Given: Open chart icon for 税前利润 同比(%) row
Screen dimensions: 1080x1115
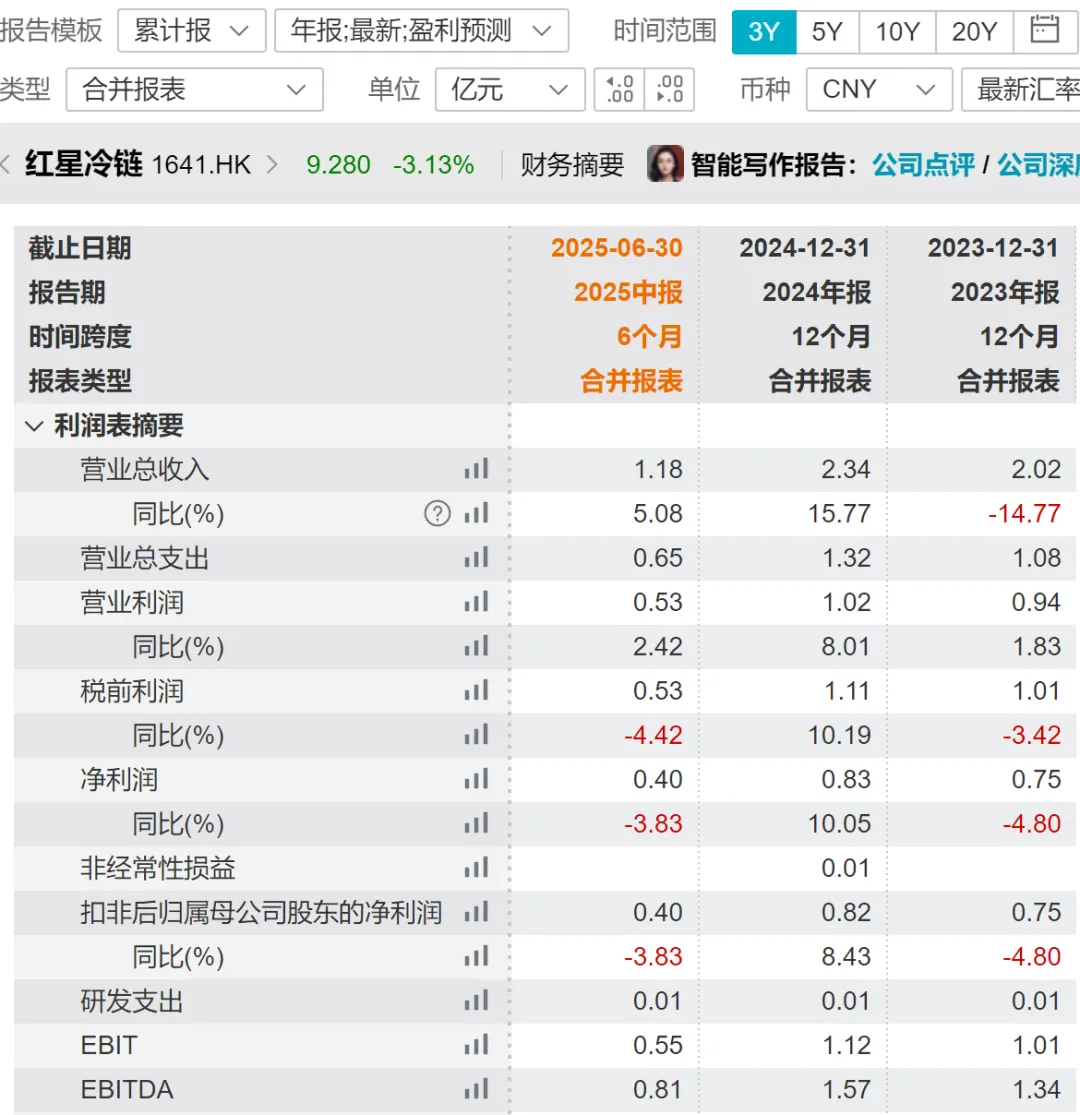Looking at the screenshot, I should [476, 735].
